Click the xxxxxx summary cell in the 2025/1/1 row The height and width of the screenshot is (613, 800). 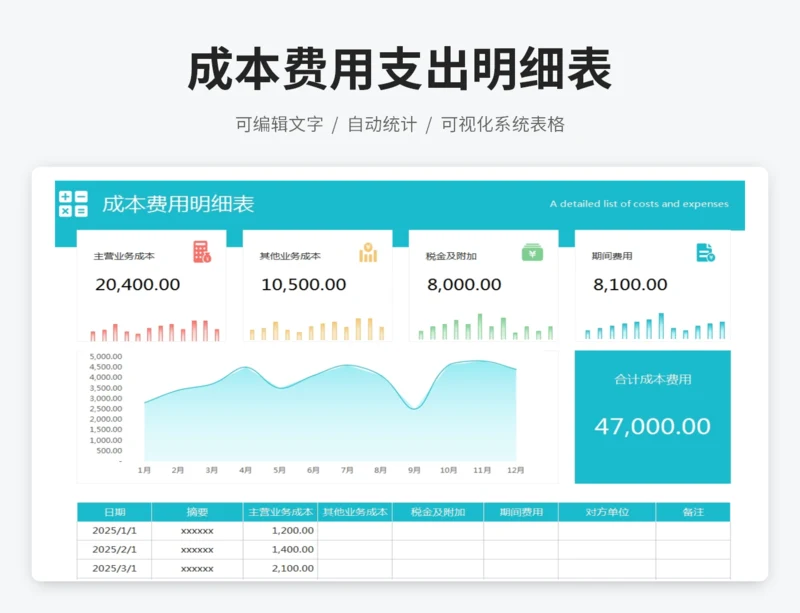click(197, 531)
